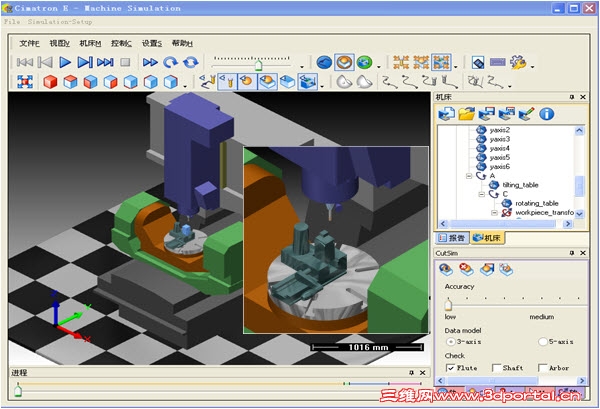Click the fast forward double-arrow icon
The height and width of the screenshot is (409, 600).
pos(150,62)
